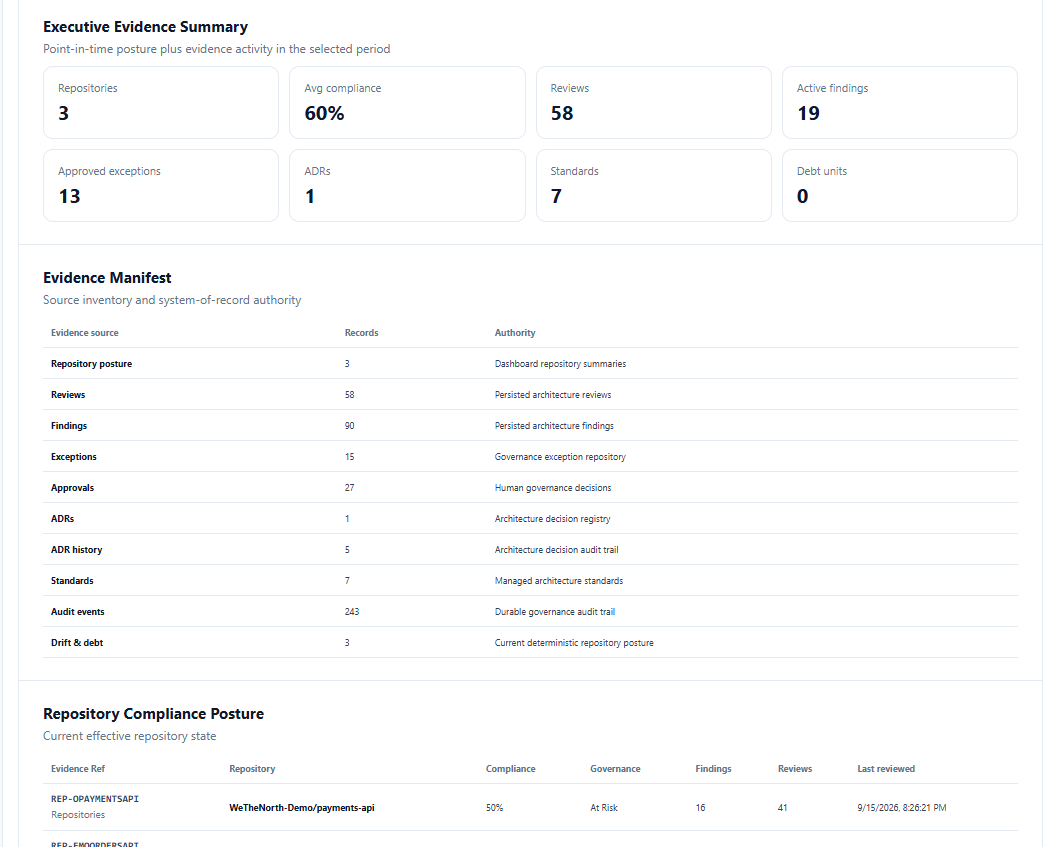Screen dimensions: 1054x847
Task: Click the reviews count 41 for payments-api
Action: (782, 808)
